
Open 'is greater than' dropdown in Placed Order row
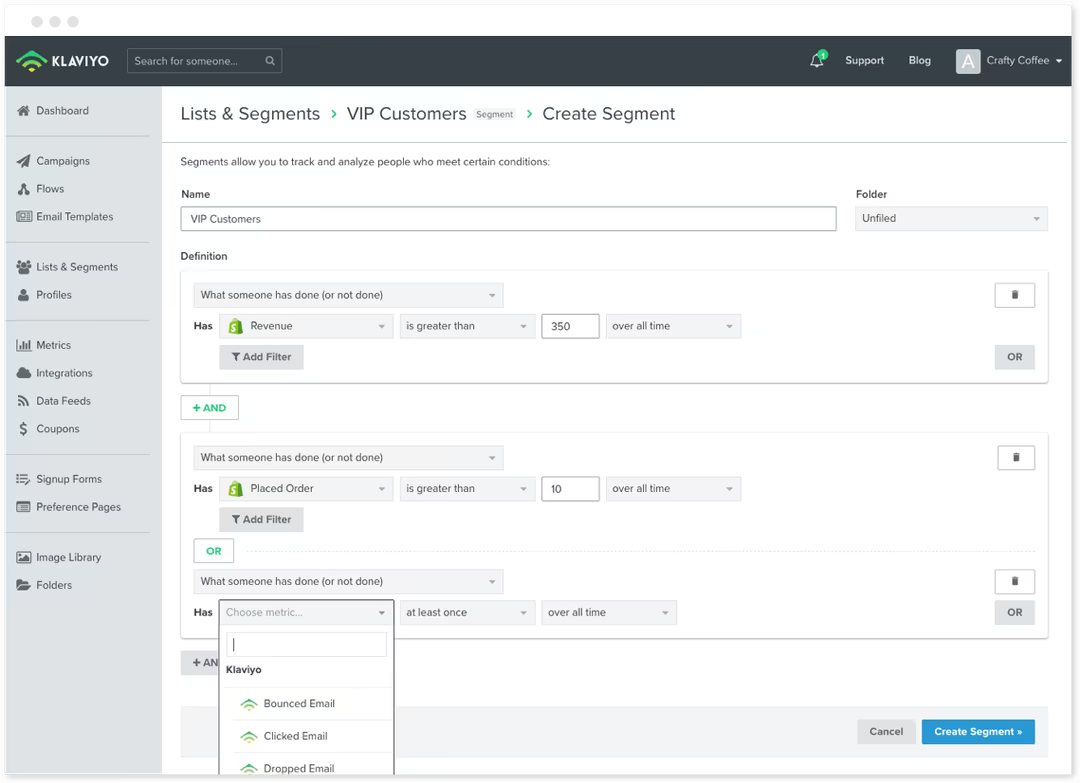pos(468,488)
